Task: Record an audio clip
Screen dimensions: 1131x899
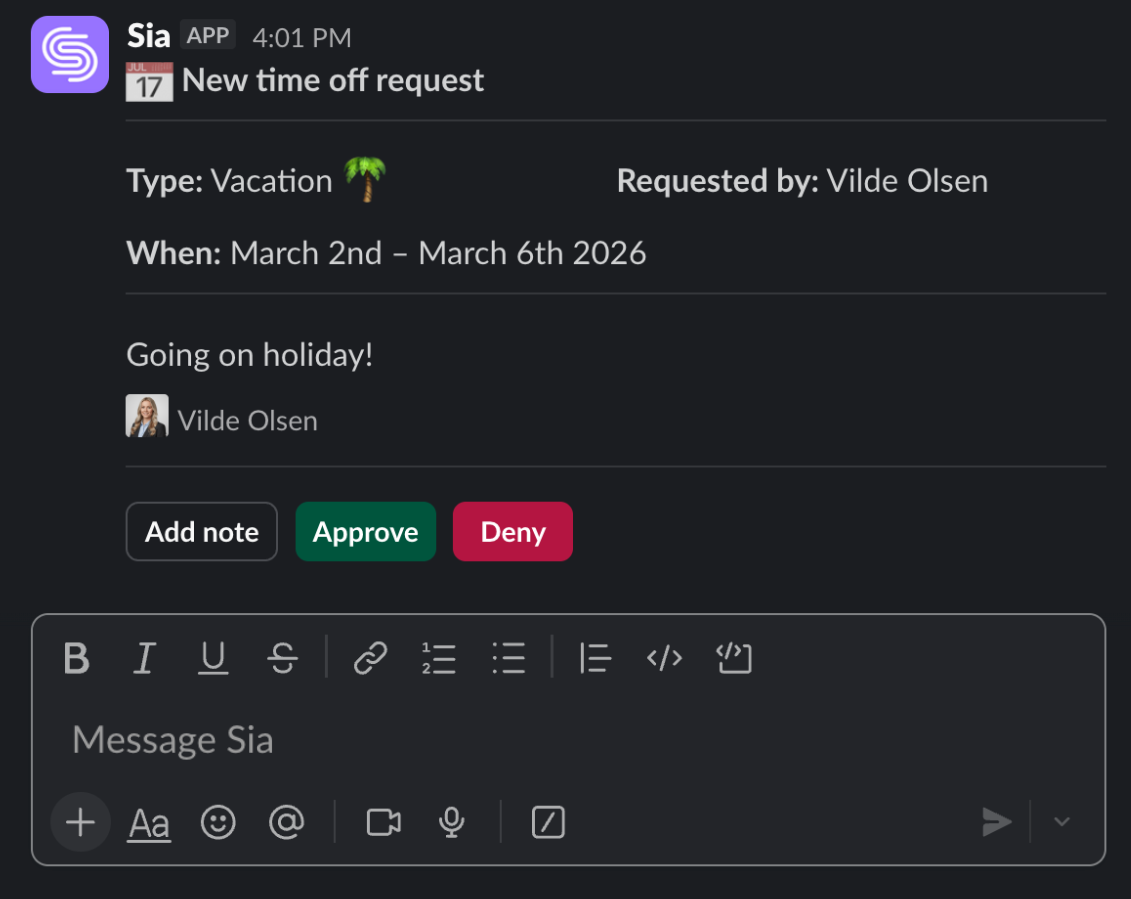Action: pyautogui.click(x=452, y=822)
